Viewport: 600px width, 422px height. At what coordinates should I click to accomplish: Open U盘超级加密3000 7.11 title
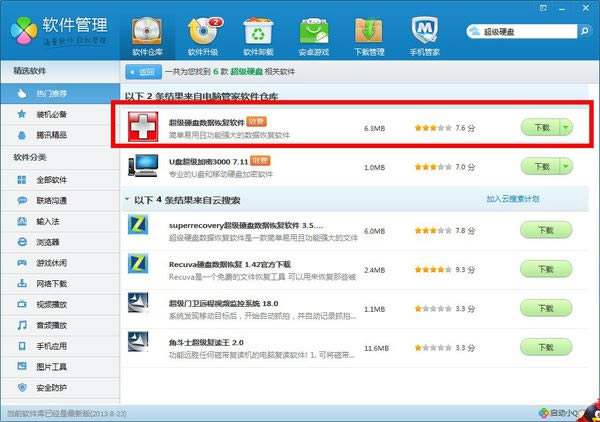(209, 162)
